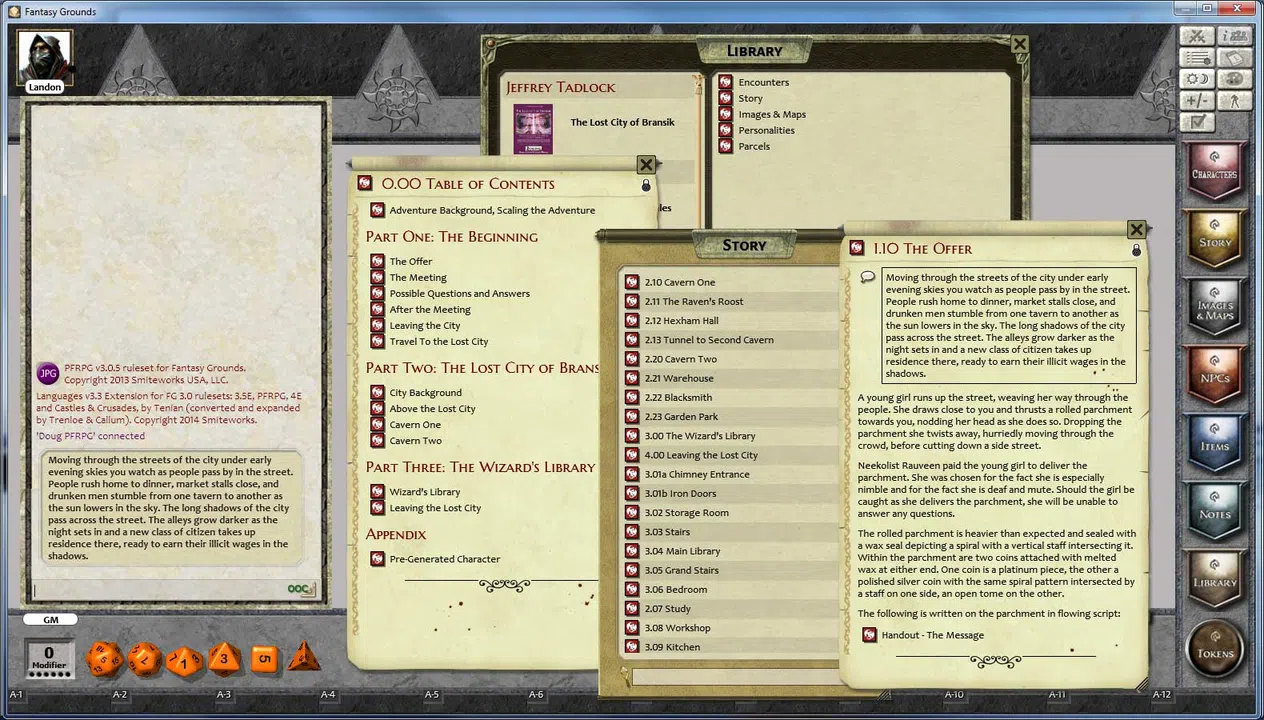1264x720 pixels.
Task: Click the Story window search field
Action: pos(735,677)
